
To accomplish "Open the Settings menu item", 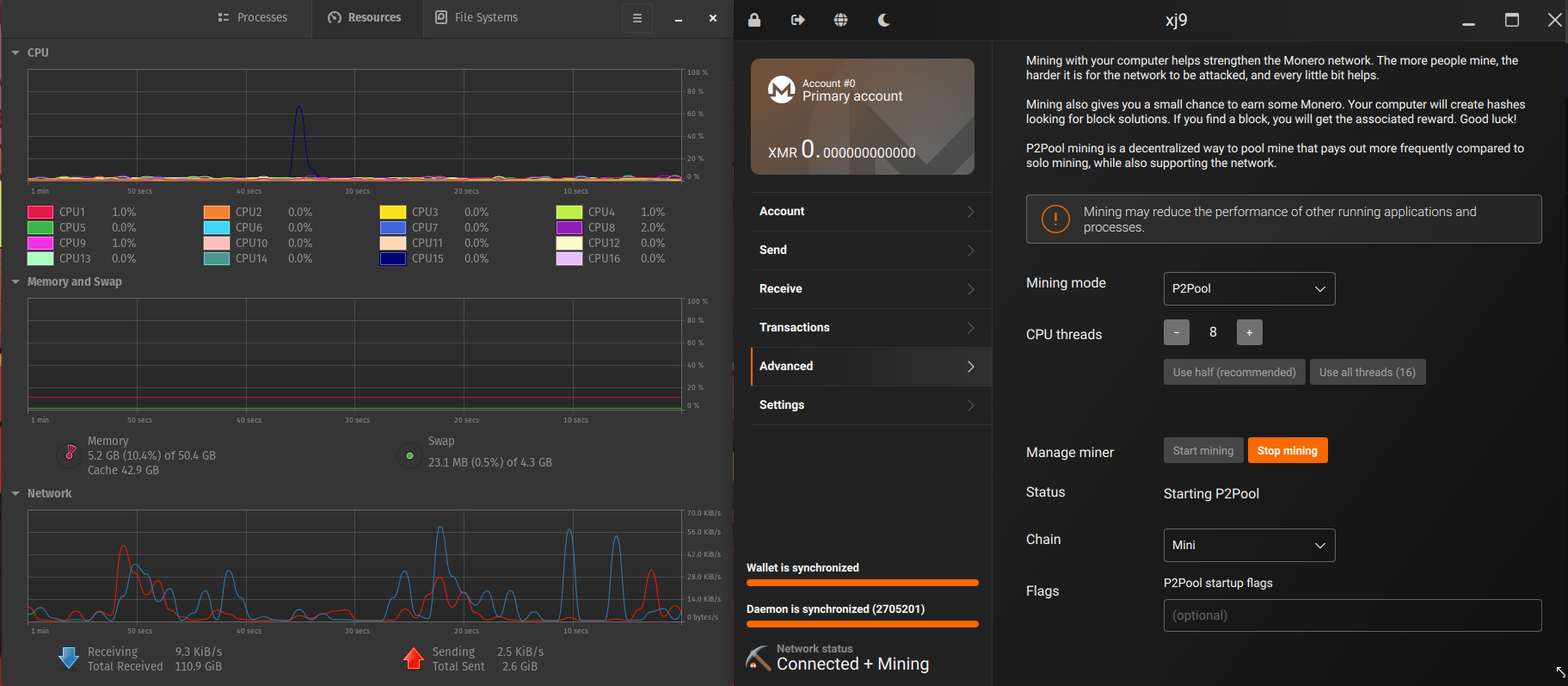I will click(x=870, y=405).
